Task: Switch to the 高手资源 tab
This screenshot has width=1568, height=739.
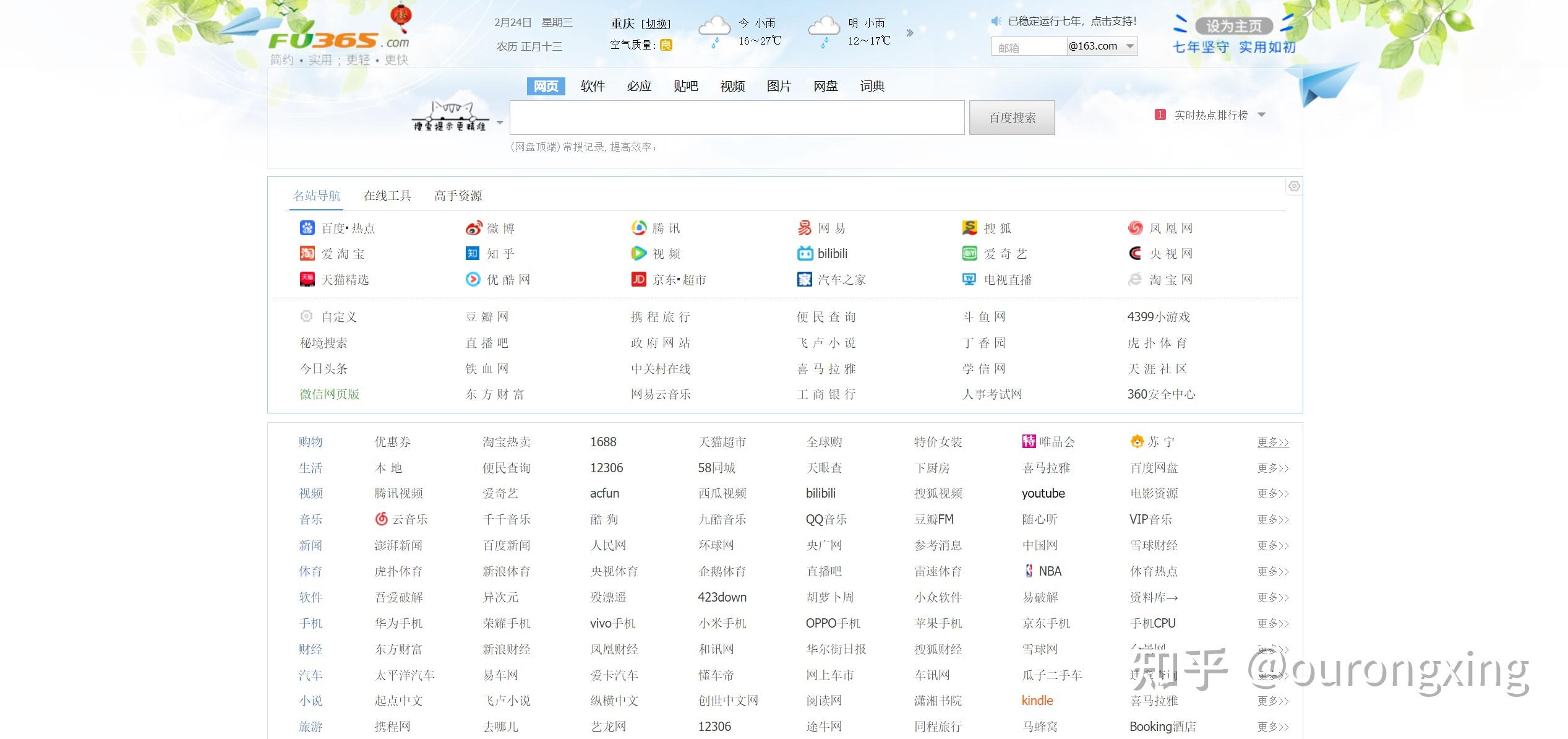Action: (458, 196)
